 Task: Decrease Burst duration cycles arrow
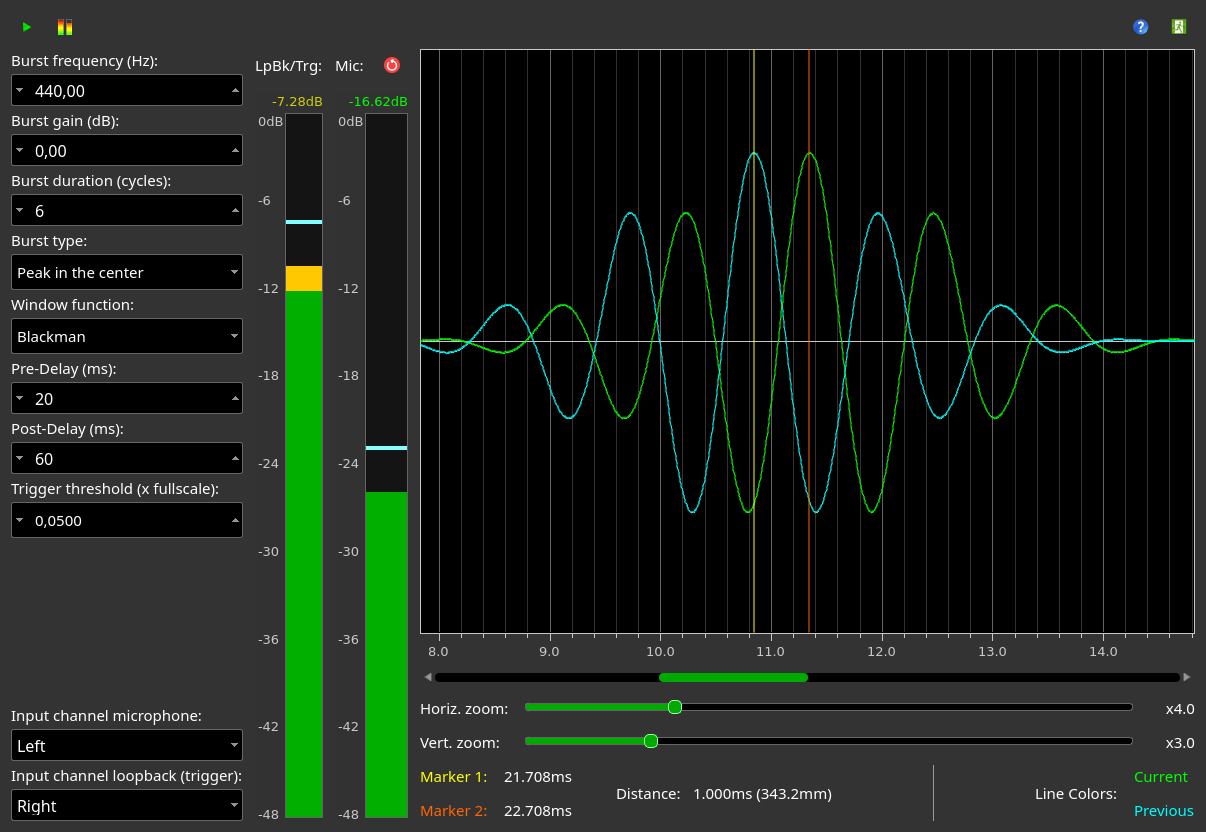click(x=19, y=211)
